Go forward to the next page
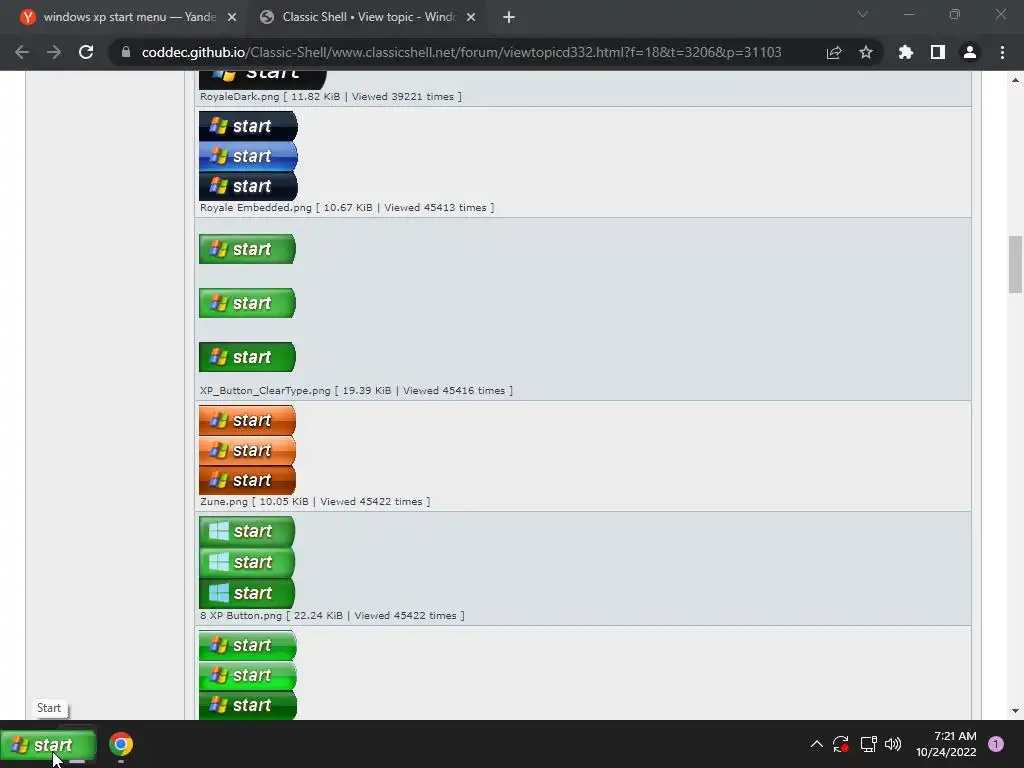 pyautogui.click(x=54, y=52)
